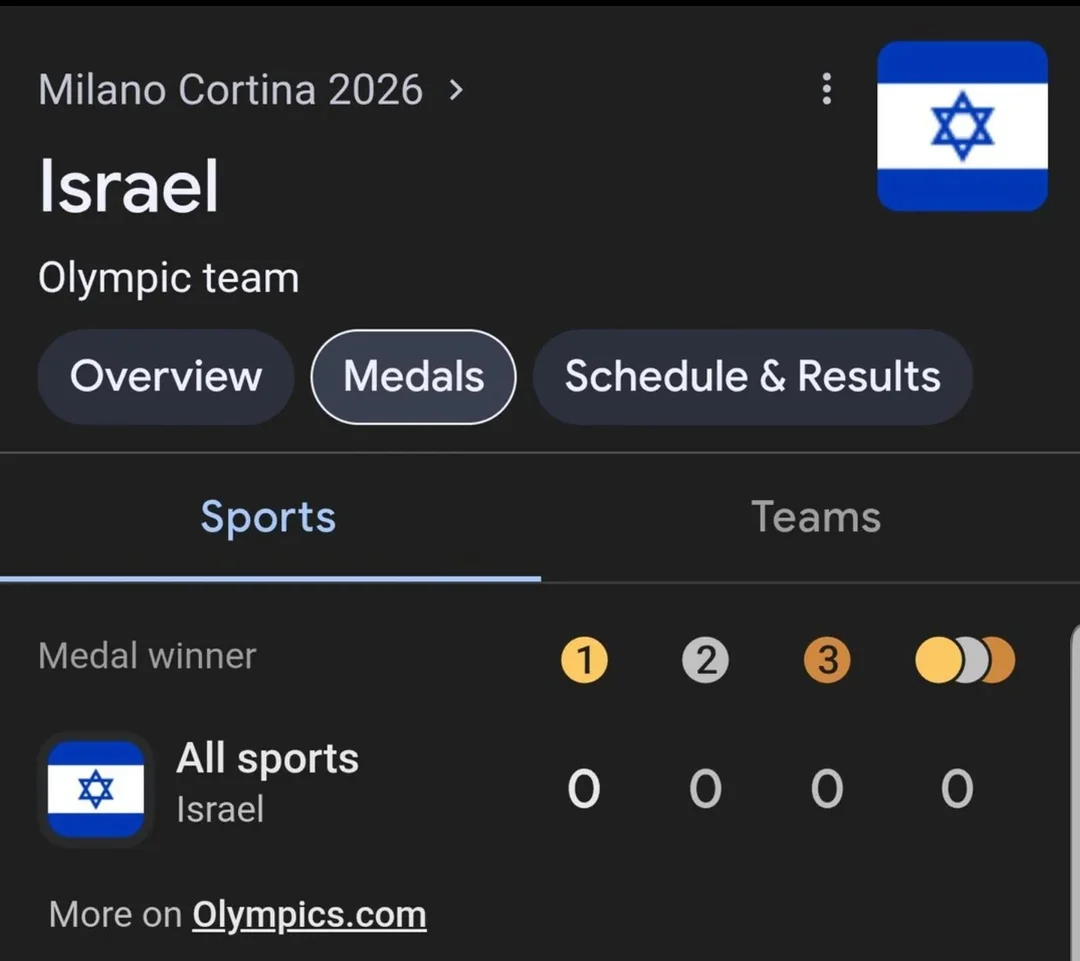Switch to the Sports tab
Viewport: 1080px width, 961px height.
tap(268, 517)
